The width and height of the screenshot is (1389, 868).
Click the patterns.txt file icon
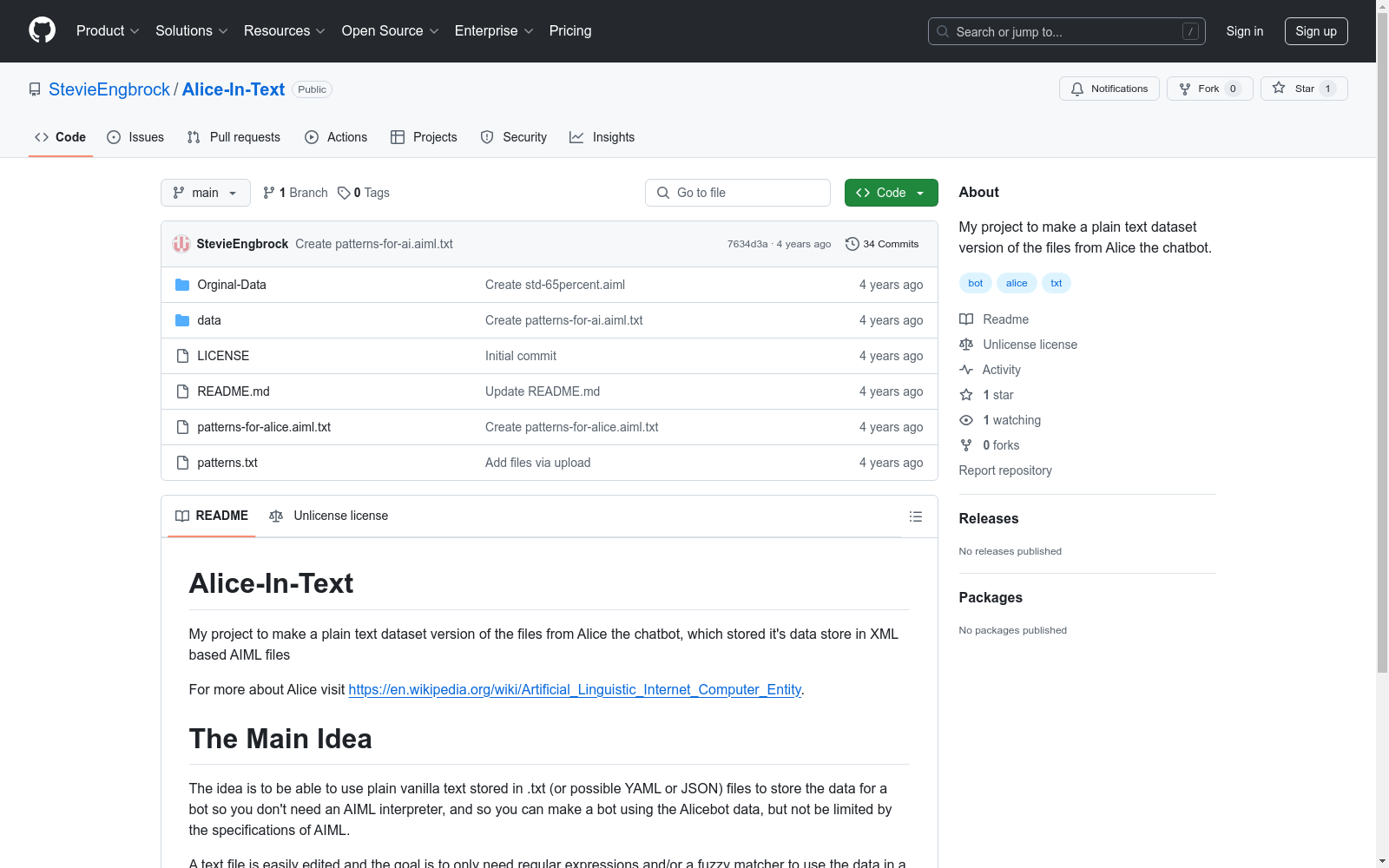[182, 463]
